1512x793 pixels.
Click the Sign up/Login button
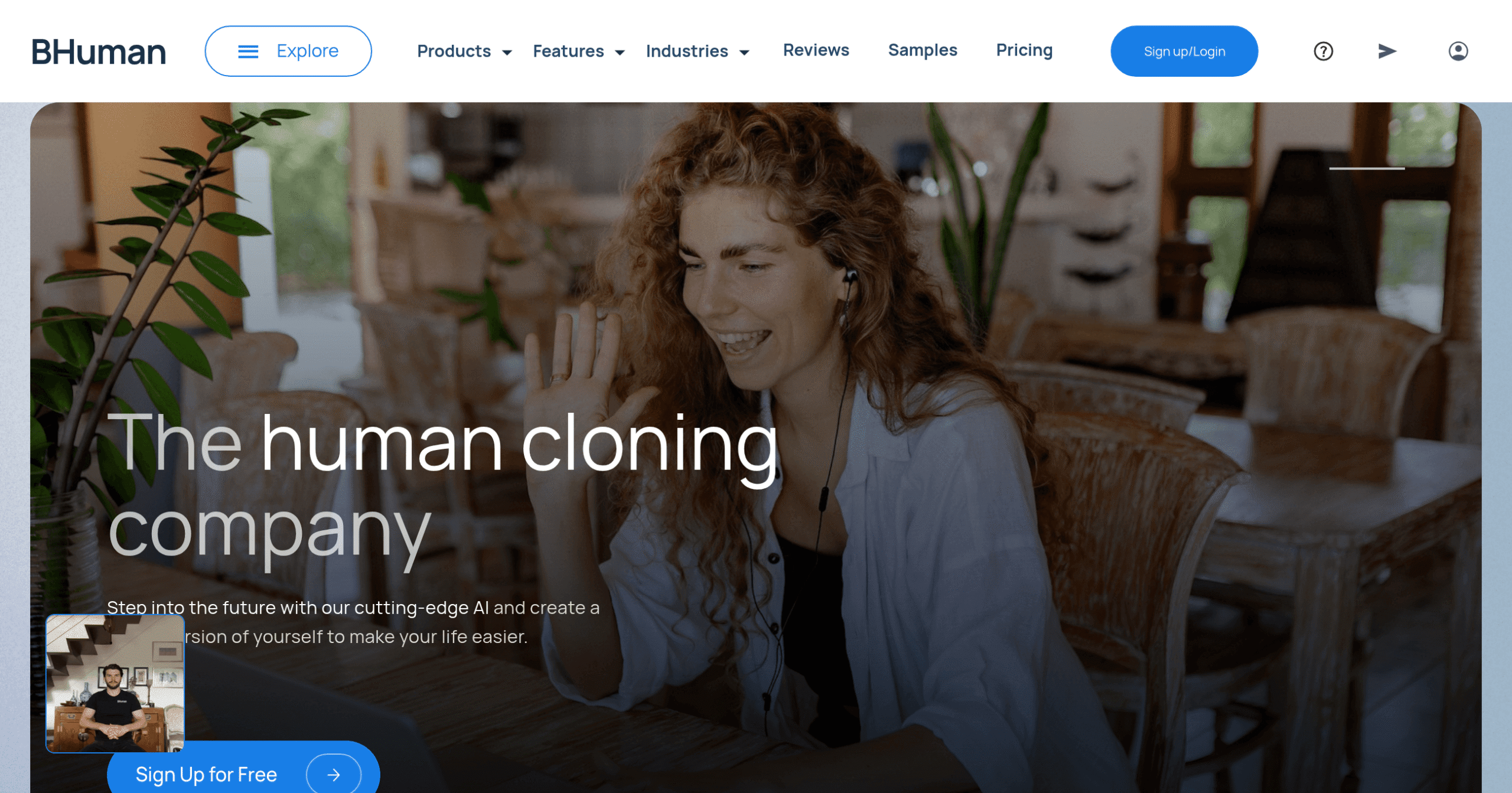[1184, 51]
